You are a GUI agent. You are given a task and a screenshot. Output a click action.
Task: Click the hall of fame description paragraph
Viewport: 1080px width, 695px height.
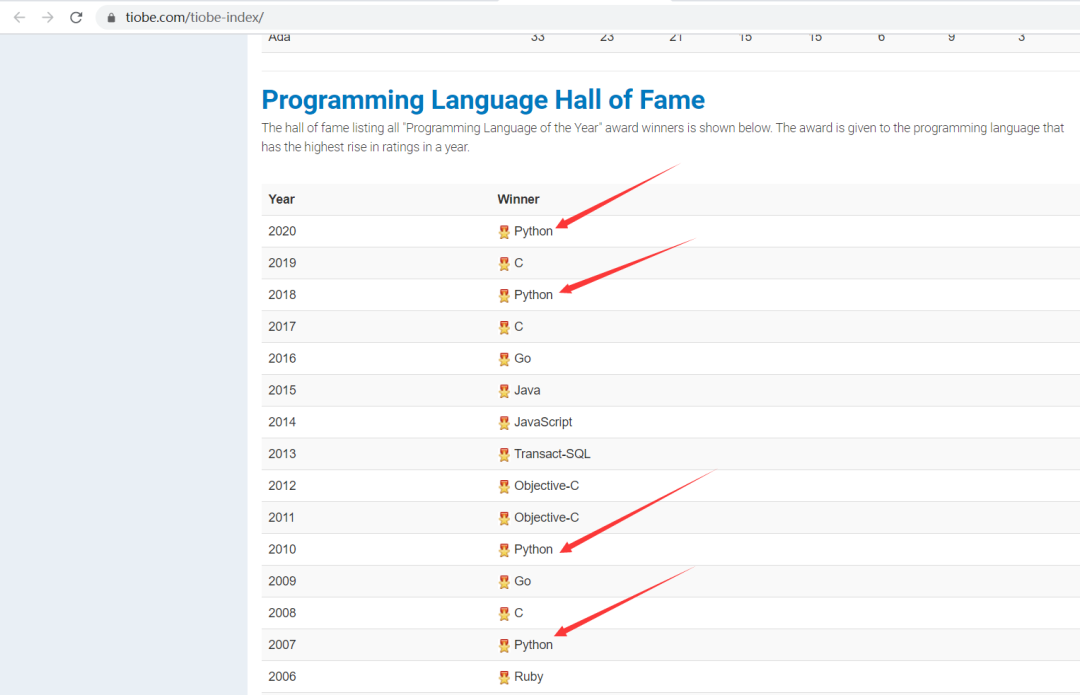tap(663, 137)
